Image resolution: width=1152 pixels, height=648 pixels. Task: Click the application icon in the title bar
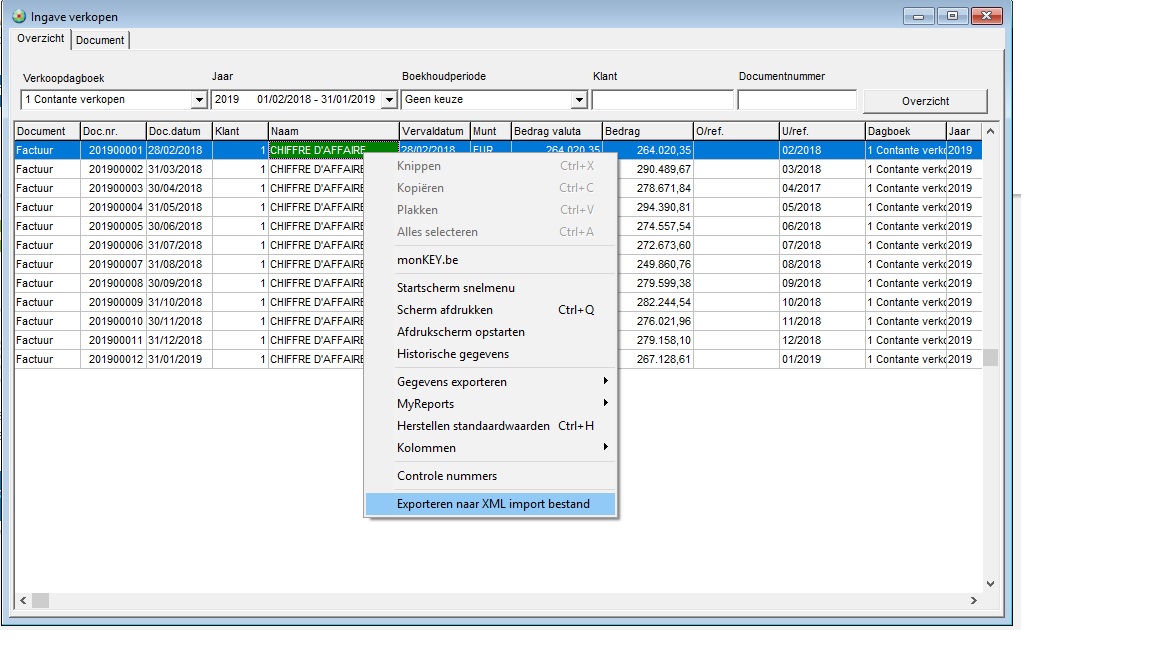18,16
